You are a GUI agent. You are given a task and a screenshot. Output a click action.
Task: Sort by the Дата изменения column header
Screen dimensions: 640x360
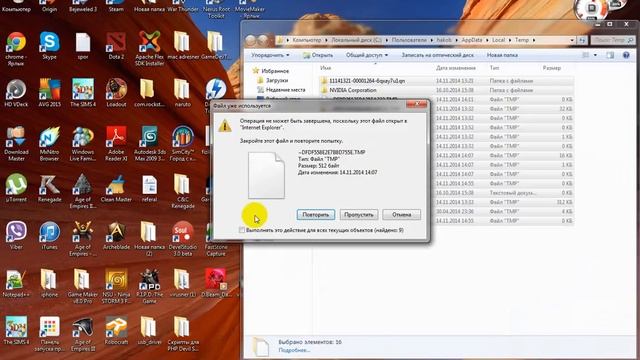click(456, 68)
